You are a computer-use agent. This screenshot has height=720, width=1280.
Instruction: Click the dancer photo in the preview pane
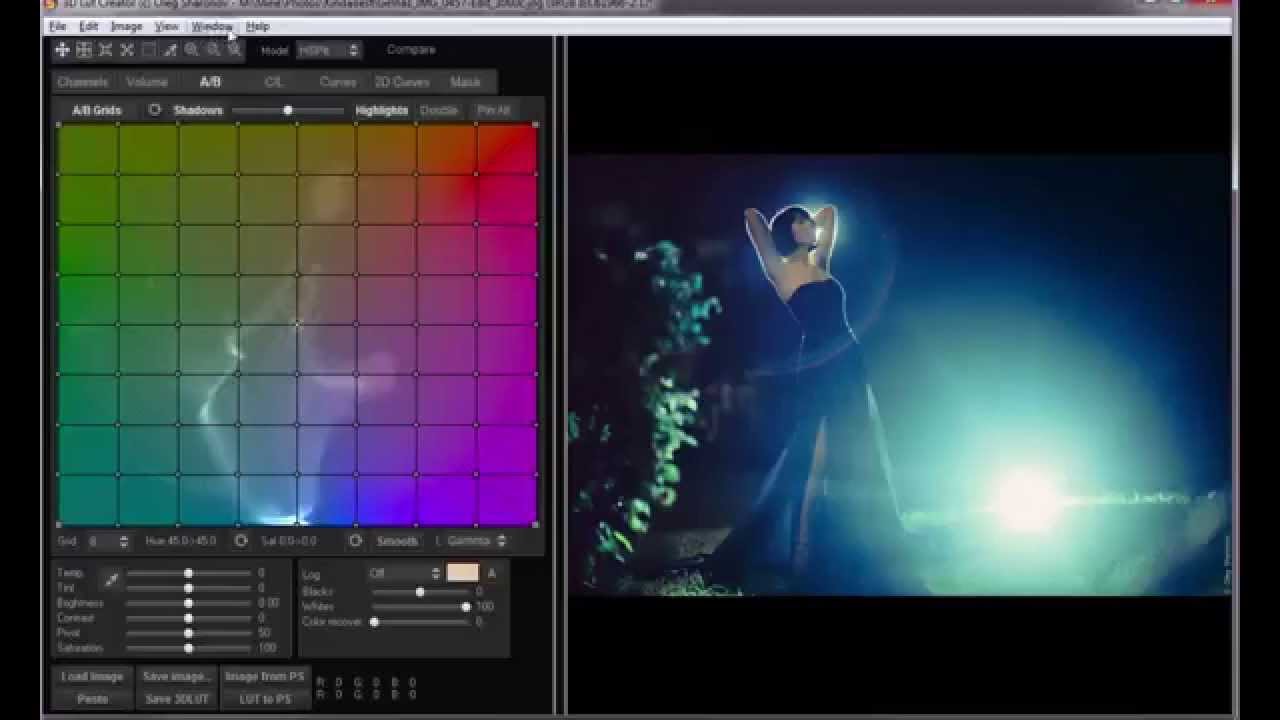[x=899, y=375]
